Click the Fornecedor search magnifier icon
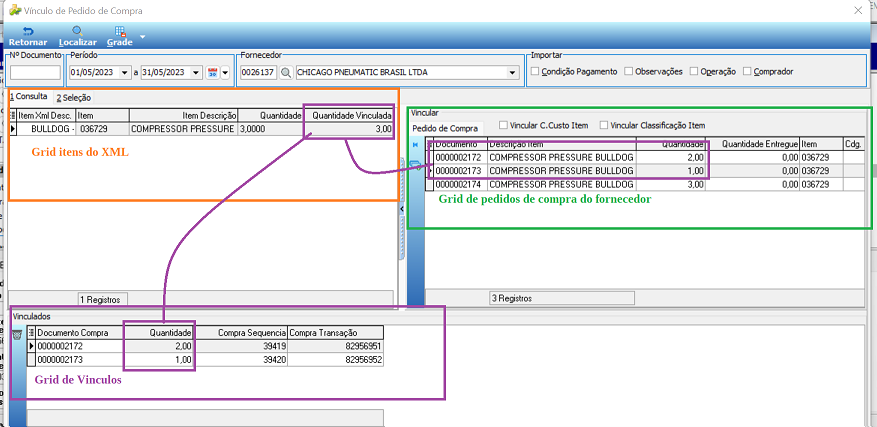 pos(286,72)
